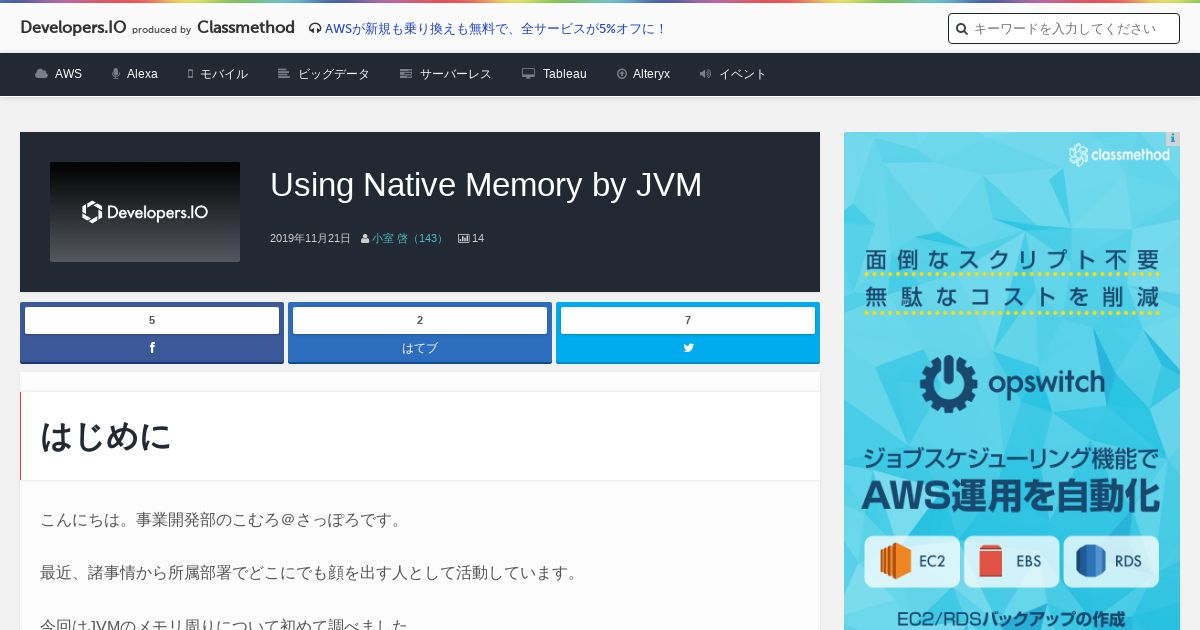Click the monitor icon next to Tableau

[529, 74]
